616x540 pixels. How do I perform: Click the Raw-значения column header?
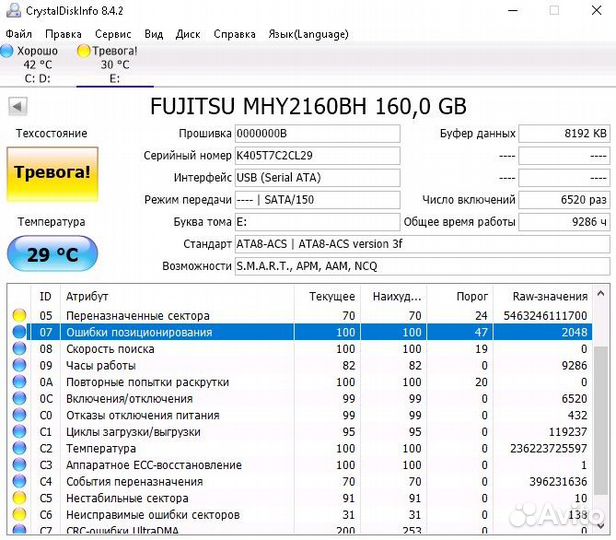click(543, 296)
